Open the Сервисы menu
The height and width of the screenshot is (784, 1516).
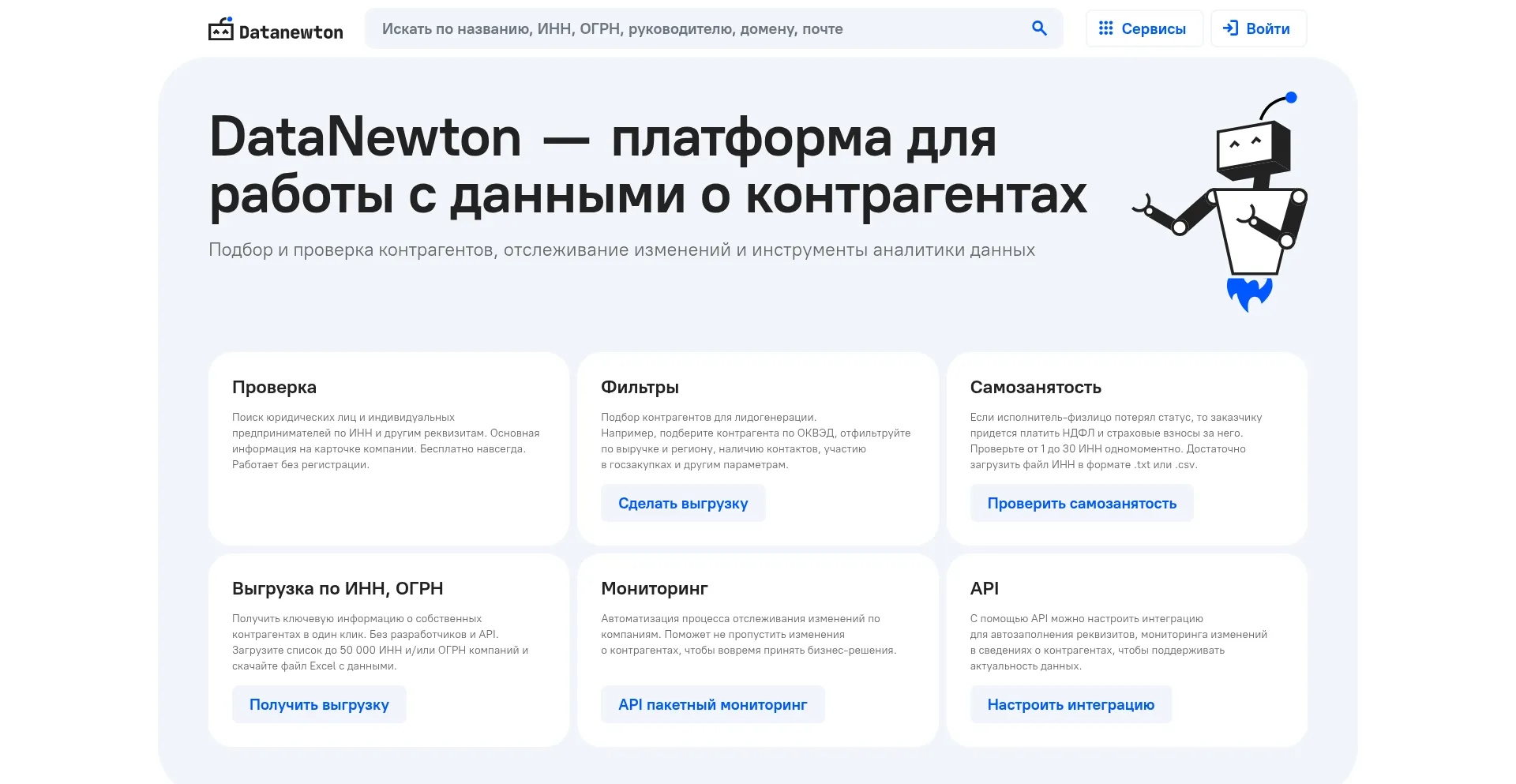point(1144,28)
